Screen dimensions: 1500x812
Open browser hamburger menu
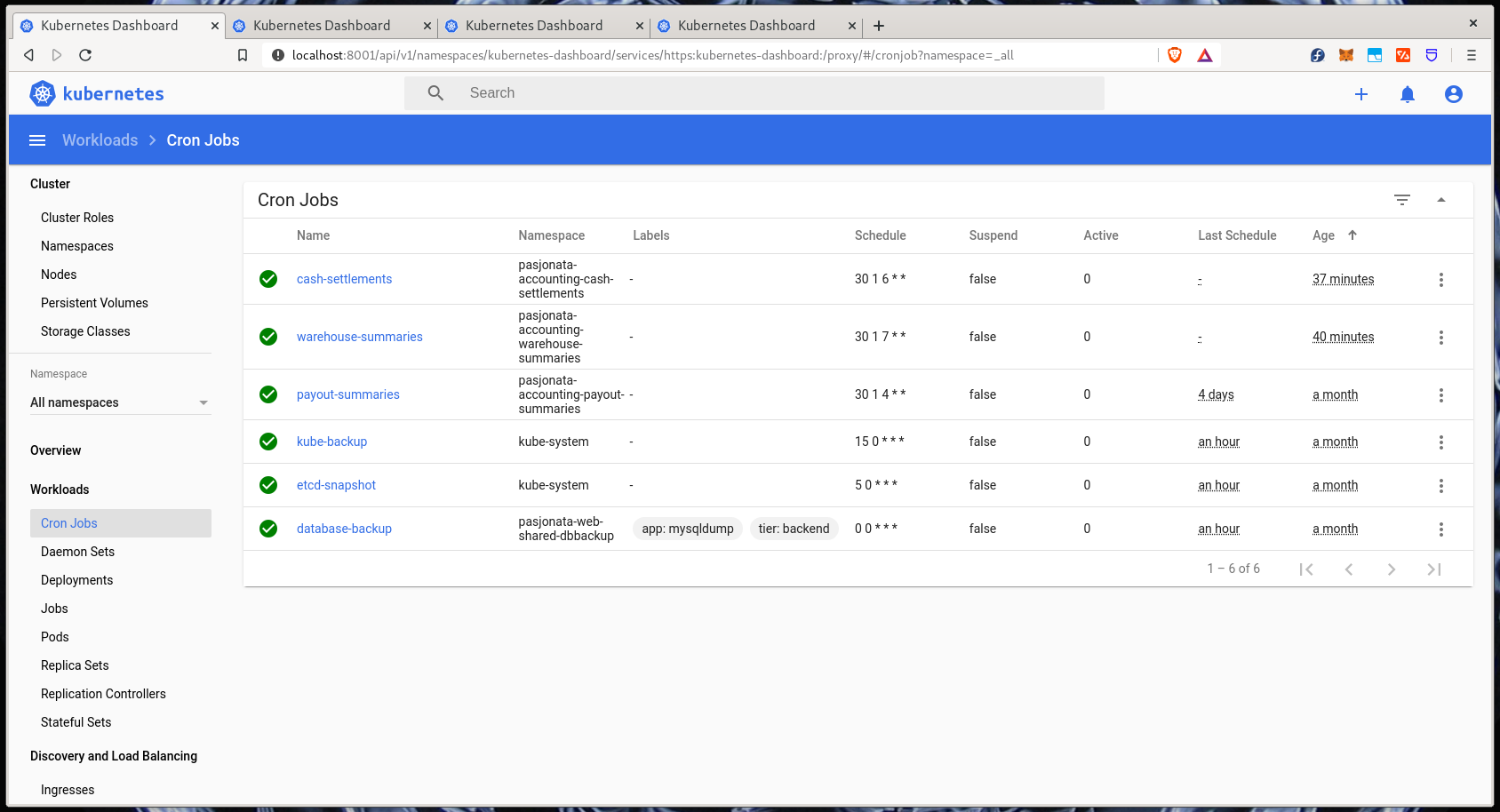(1472, 55)
